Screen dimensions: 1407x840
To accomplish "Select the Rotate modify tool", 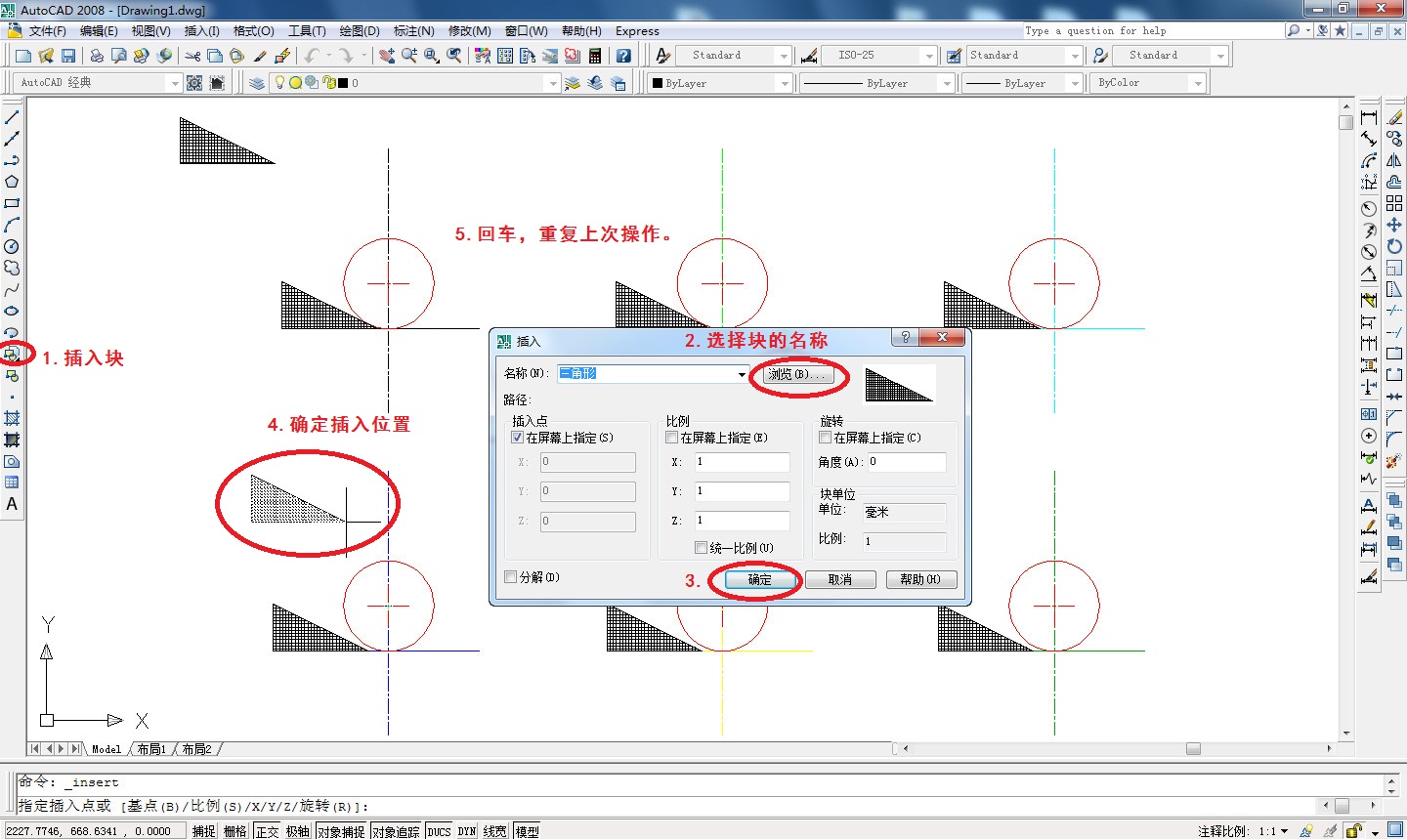I will pos(1394,246).
